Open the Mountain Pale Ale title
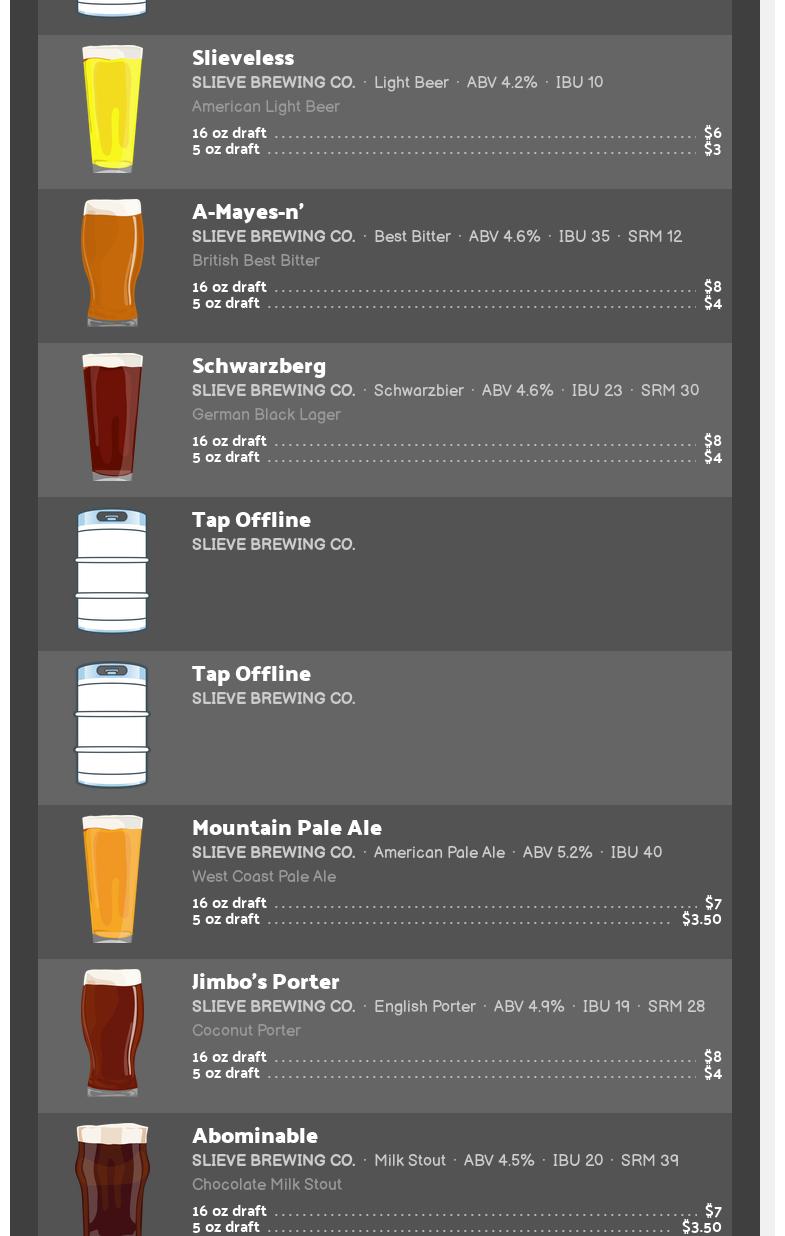 point(287,828)
